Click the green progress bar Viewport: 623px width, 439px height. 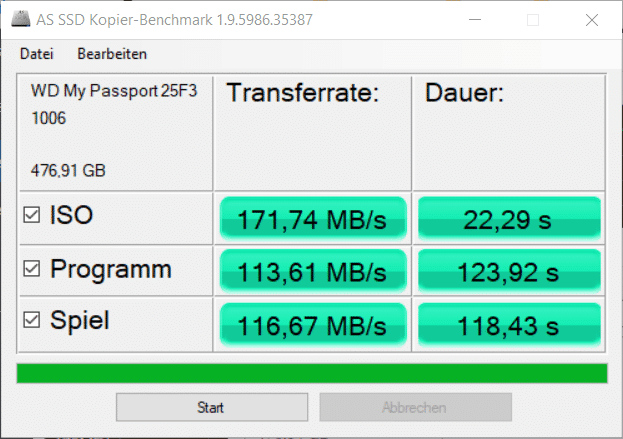[x=311, y=373]
